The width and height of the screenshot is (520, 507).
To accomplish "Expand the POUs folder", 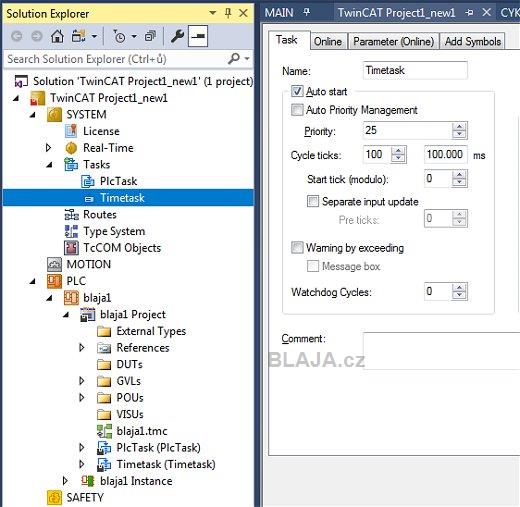I will [81, 397].
